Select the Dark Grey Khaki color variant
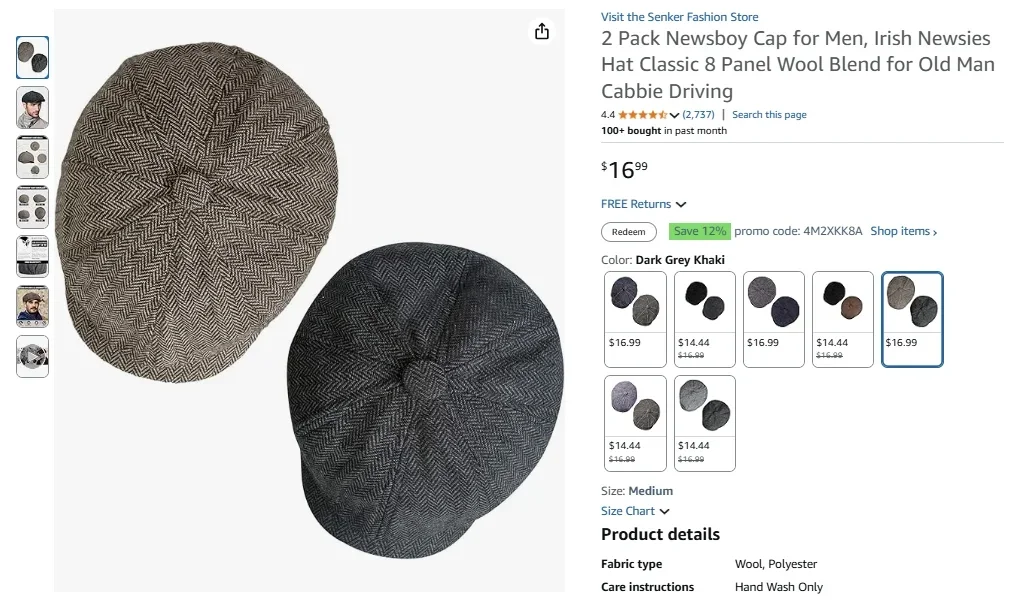 pyautogui.click(x=911, y=318)
